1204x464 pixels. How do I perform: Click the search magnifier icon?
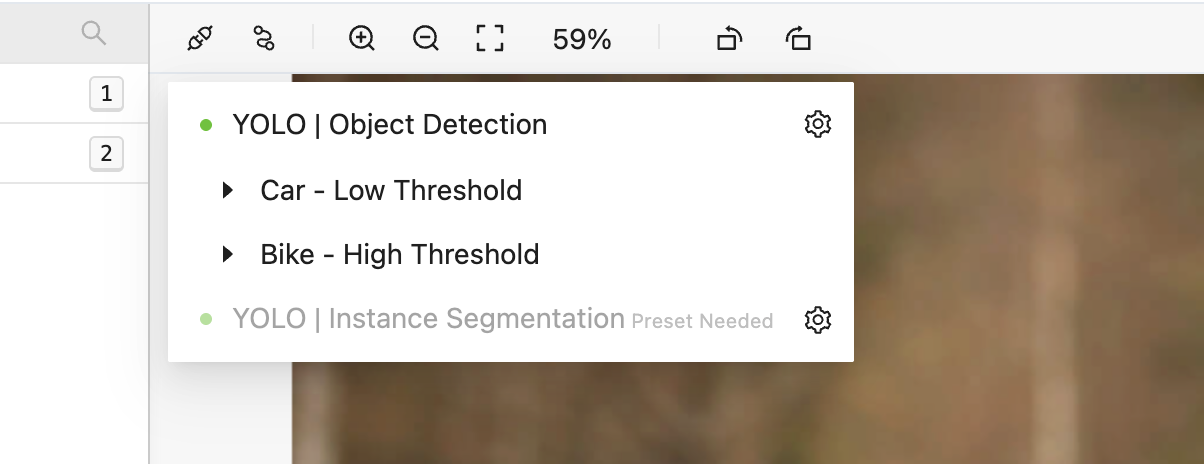pos(93,34)
